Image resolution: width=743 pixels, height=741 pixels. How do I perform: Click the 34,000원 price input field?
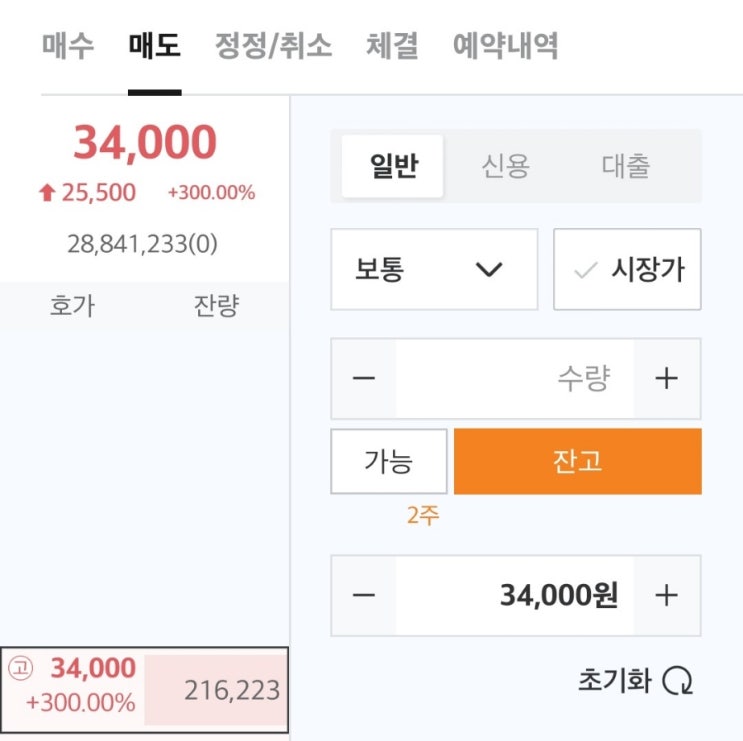pyautogui.click(x=515, y=595)
